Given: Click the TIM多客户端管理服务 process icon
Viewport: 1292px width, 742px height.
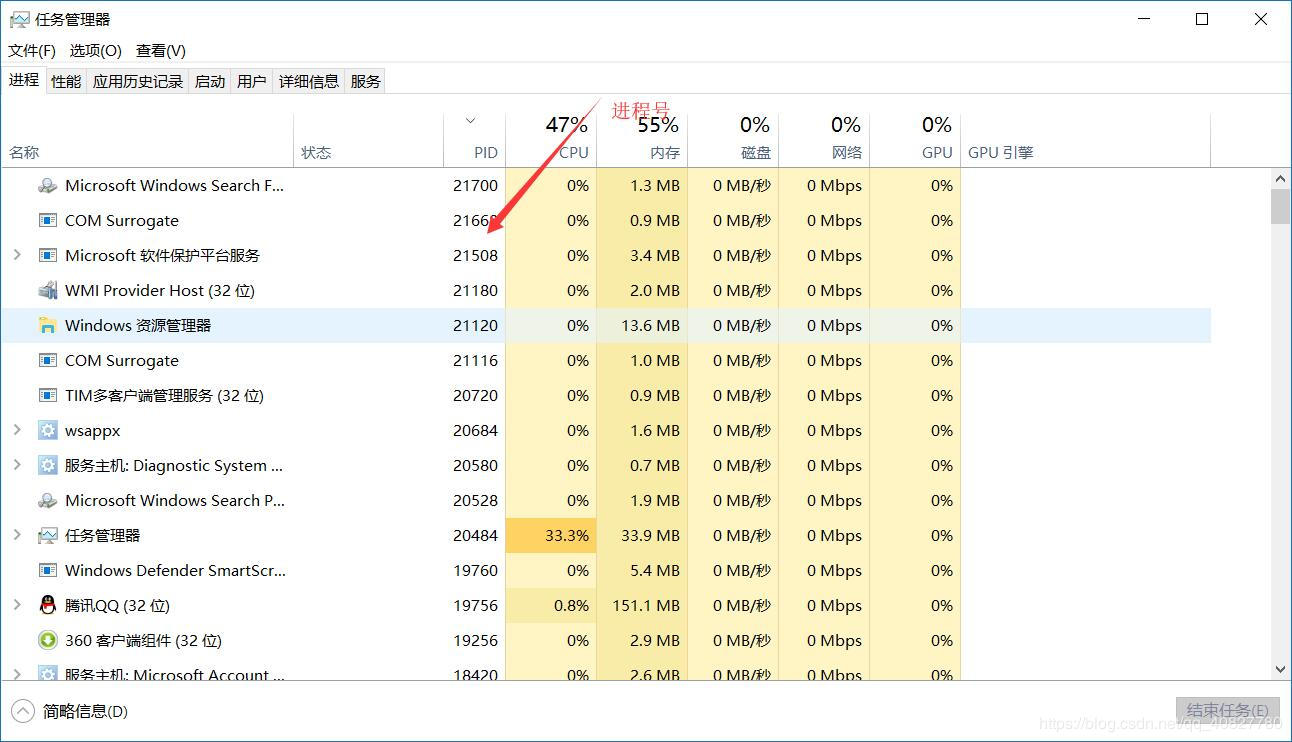Looking at the screenshot, I should pyautogui.click(x=47, y=396).
